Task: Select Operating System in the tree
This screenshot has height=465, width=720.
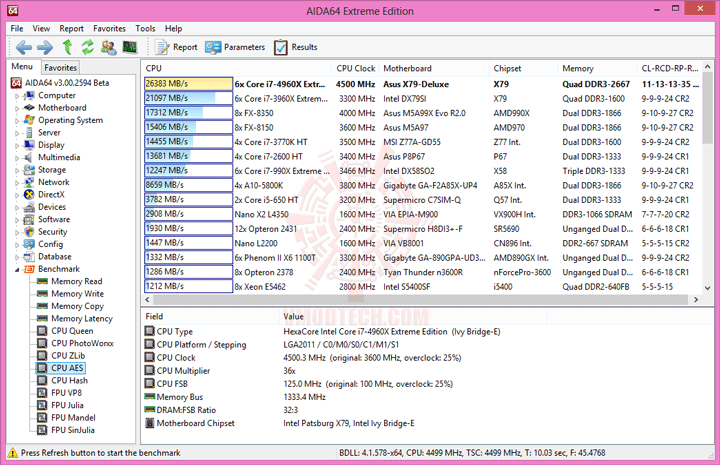Action: point(70,120)
